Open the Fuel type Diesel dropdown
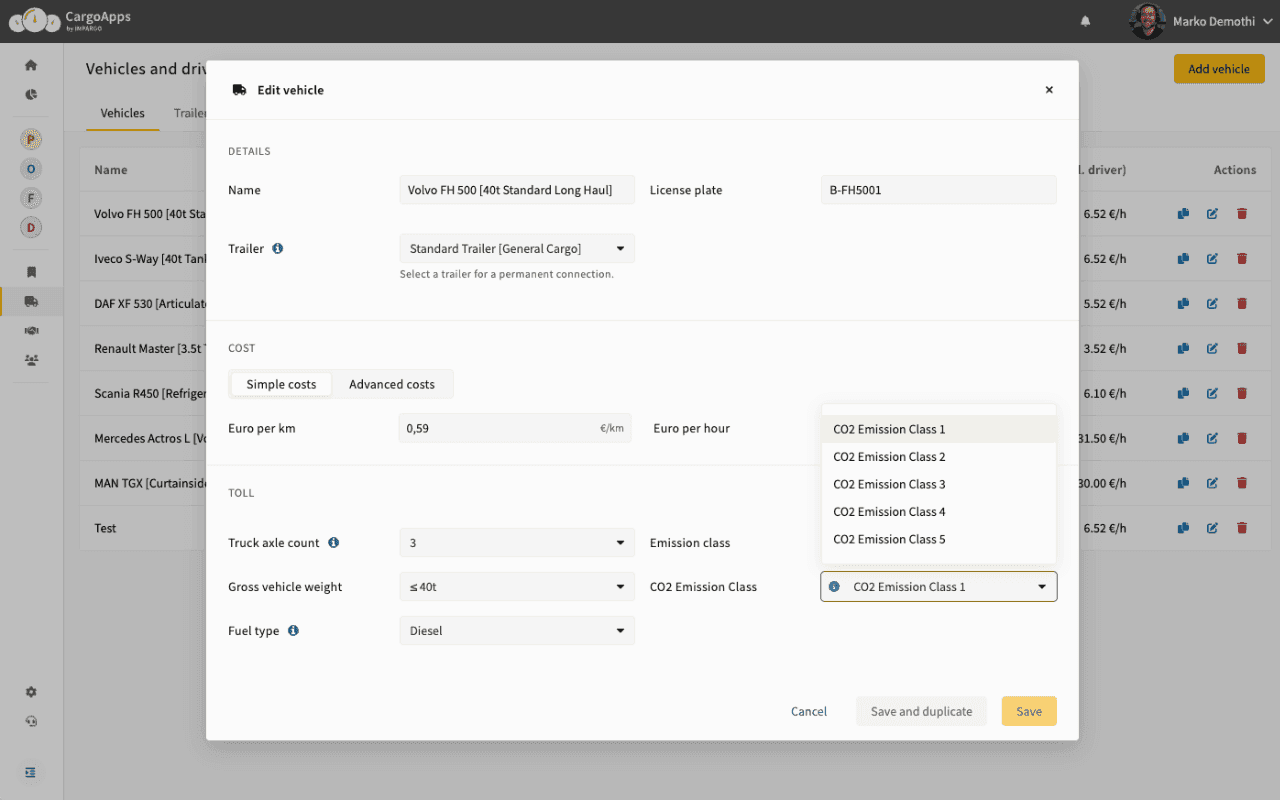 516,631
